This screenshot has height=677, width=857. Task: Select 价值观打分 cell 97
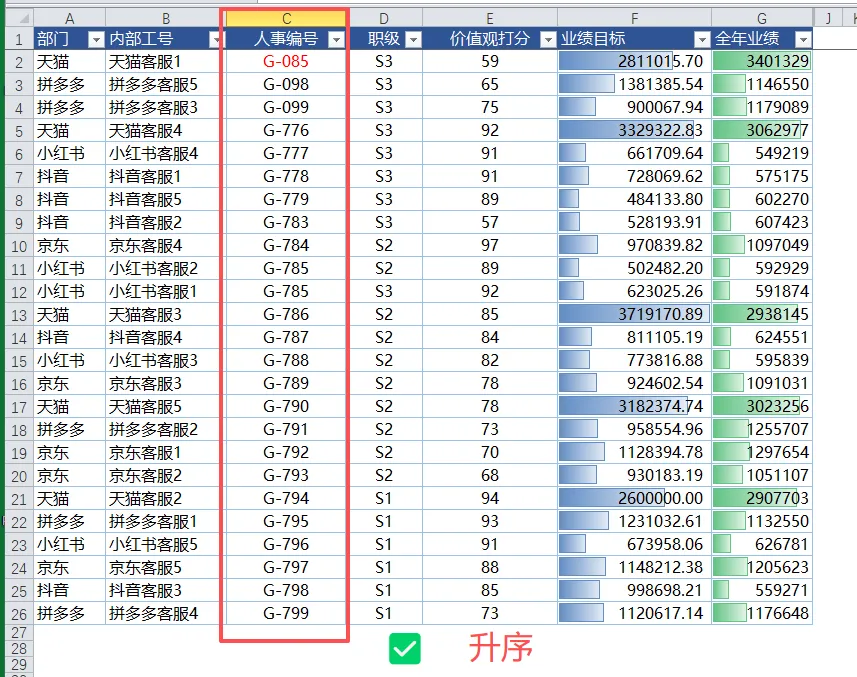pos(490,245)
